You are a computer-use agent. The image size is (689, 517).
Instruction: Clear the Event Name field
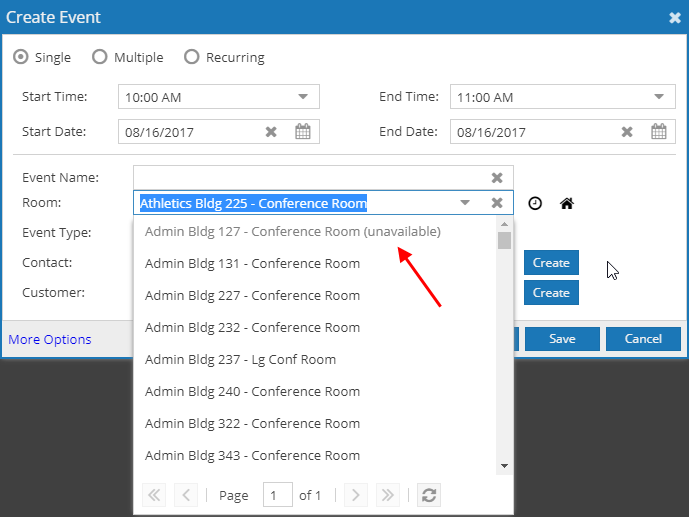pos(497,178)
